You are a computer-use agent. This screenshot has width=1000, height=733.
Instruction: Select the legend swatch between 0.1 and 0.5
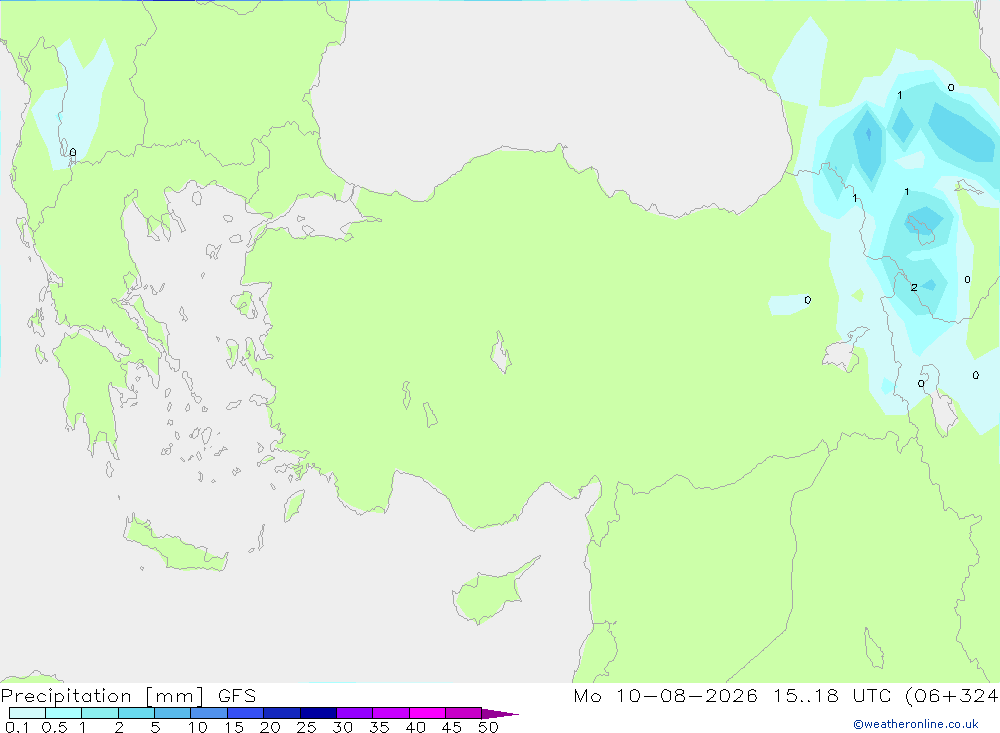[27, 713]
